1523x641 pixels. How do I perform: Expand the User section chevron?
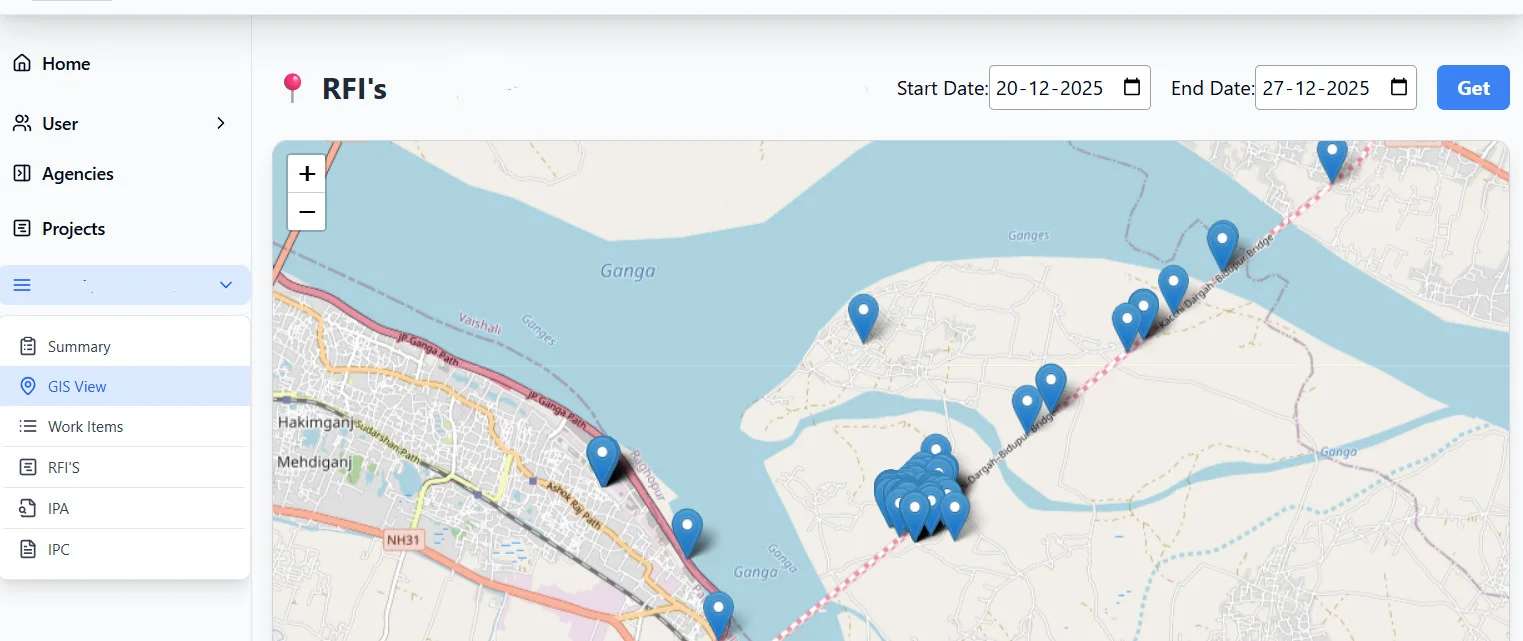point(221,123)
